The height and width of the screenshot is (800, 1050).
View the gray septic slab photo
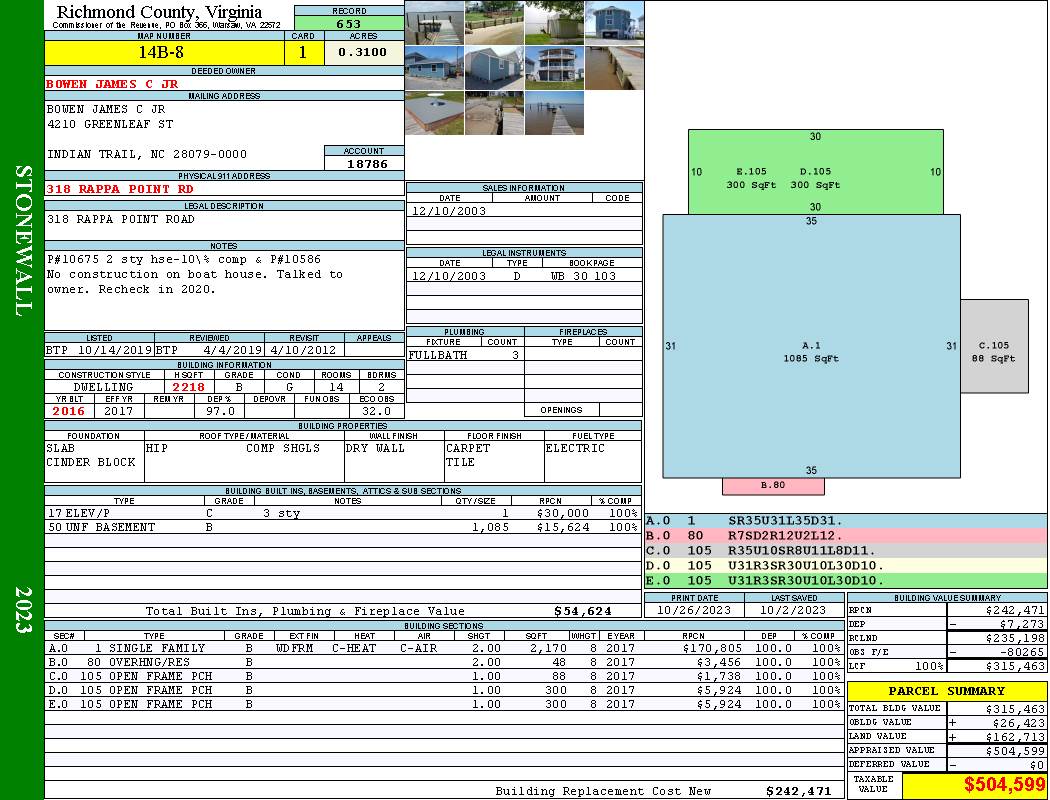click(434, 113)
